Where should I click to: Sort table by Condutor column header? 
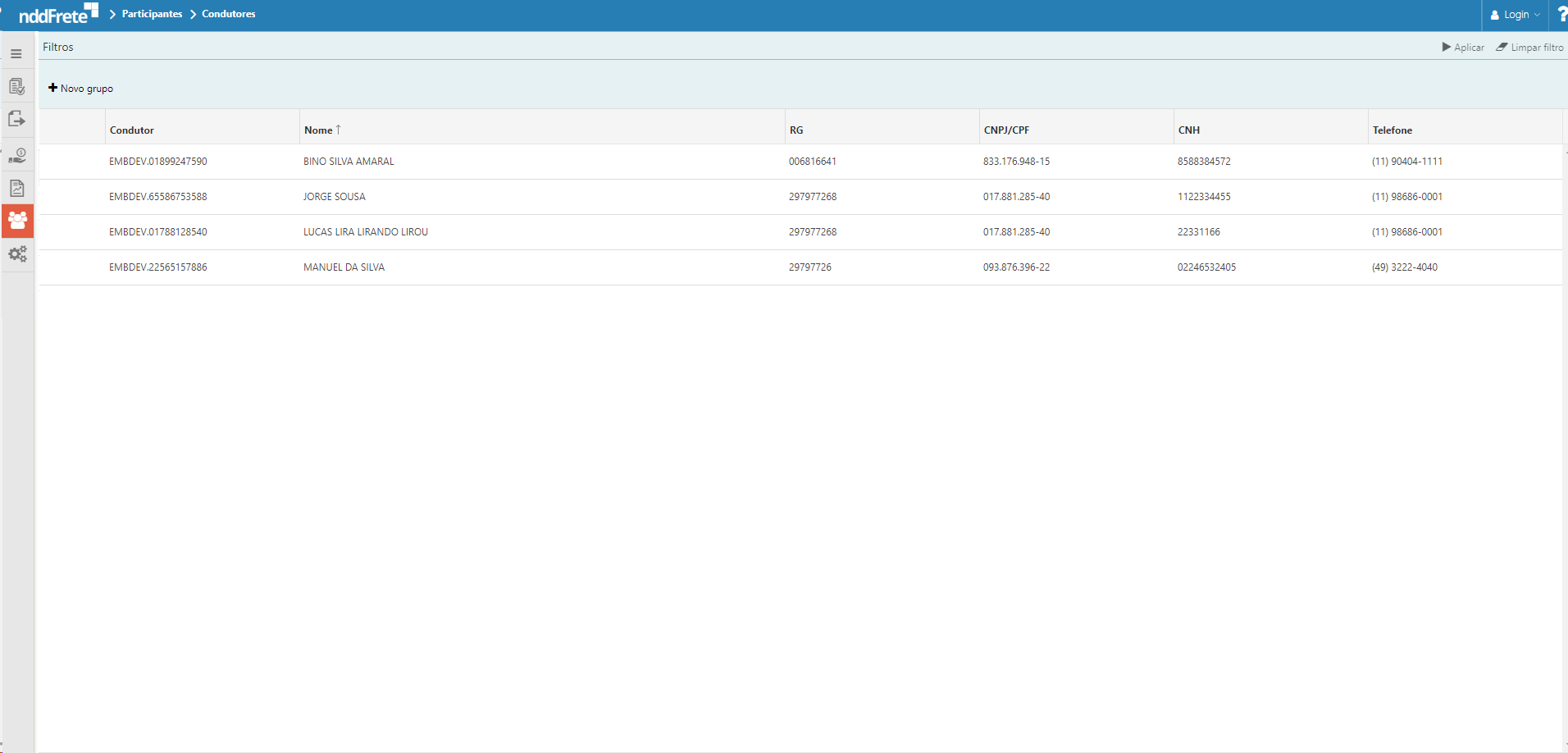(132, 130)
